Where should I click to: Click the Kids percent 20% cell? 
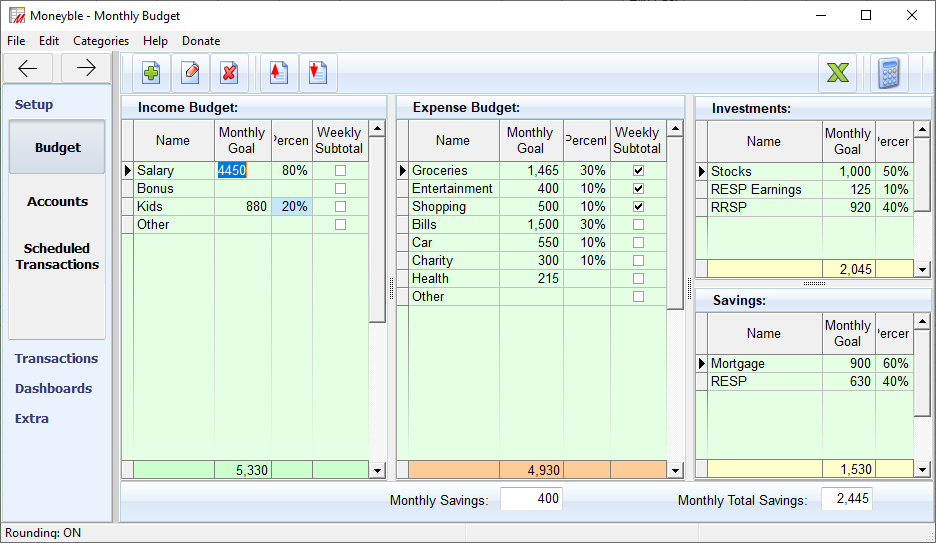click(292, 206)
